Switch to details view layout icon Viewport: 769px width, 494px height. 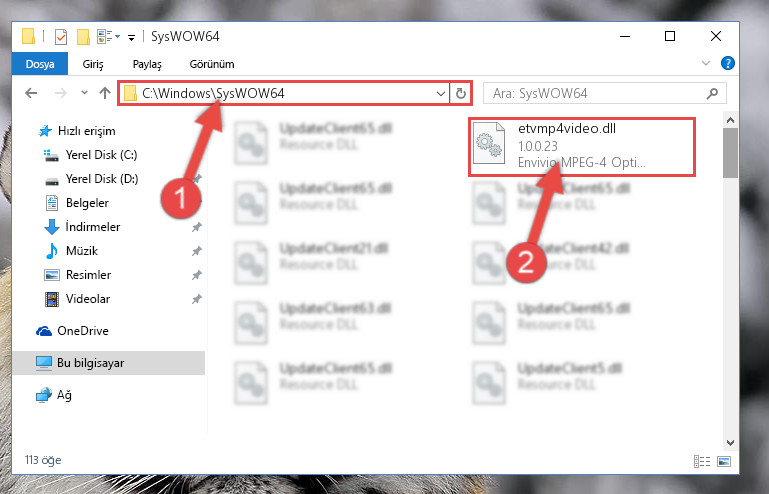(702, 461)
